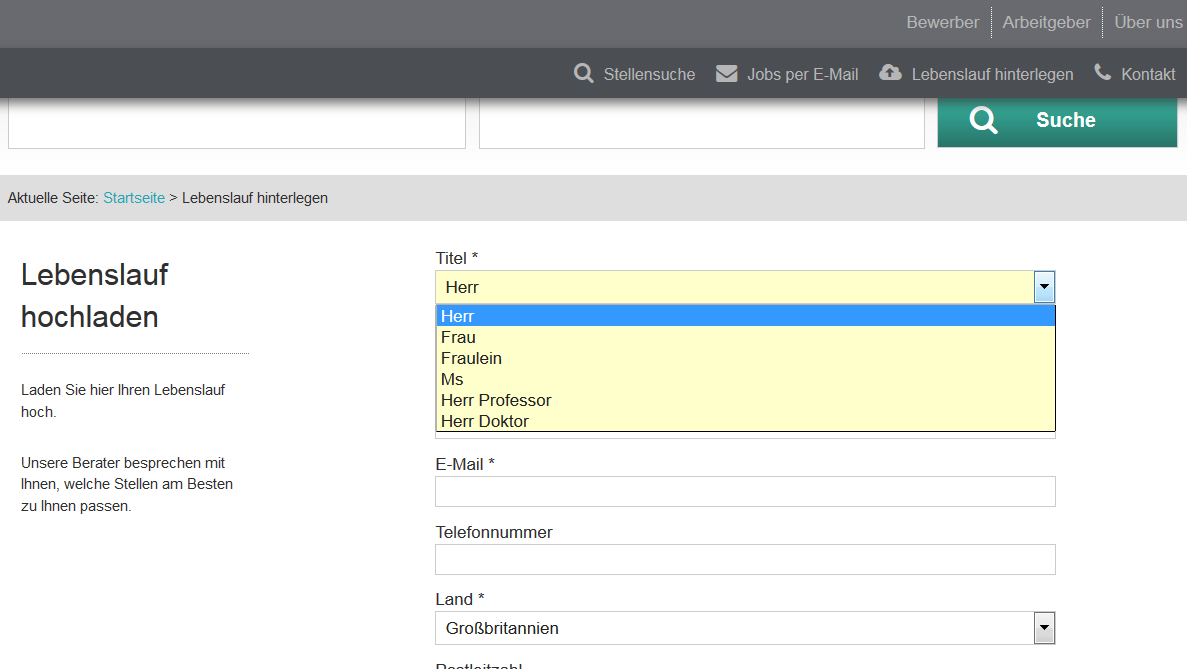The image size is (1187, 669).
Task: Select Herr from the Titel list
Action: pyautogui.click(x=745, y=316)
